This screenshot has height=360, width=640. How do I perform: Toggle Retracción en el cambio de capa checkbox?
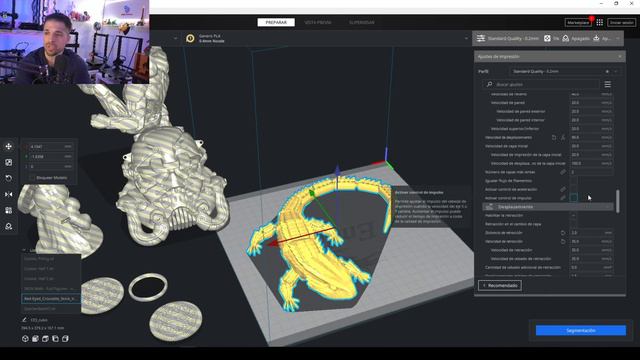click(x=573, y=224)
